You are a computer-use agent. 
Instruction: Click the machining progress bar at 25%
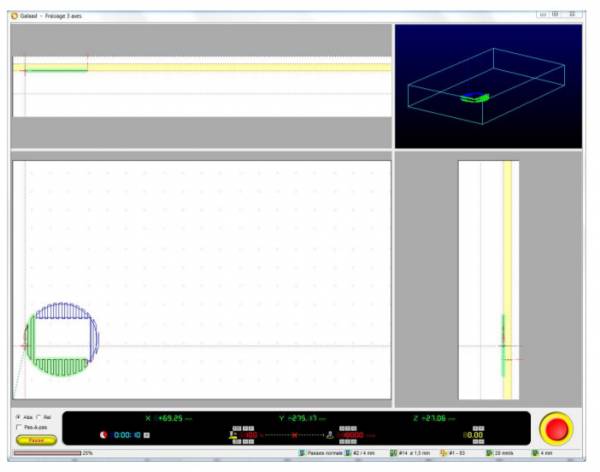pyautogui.click(x=47, y=453)
